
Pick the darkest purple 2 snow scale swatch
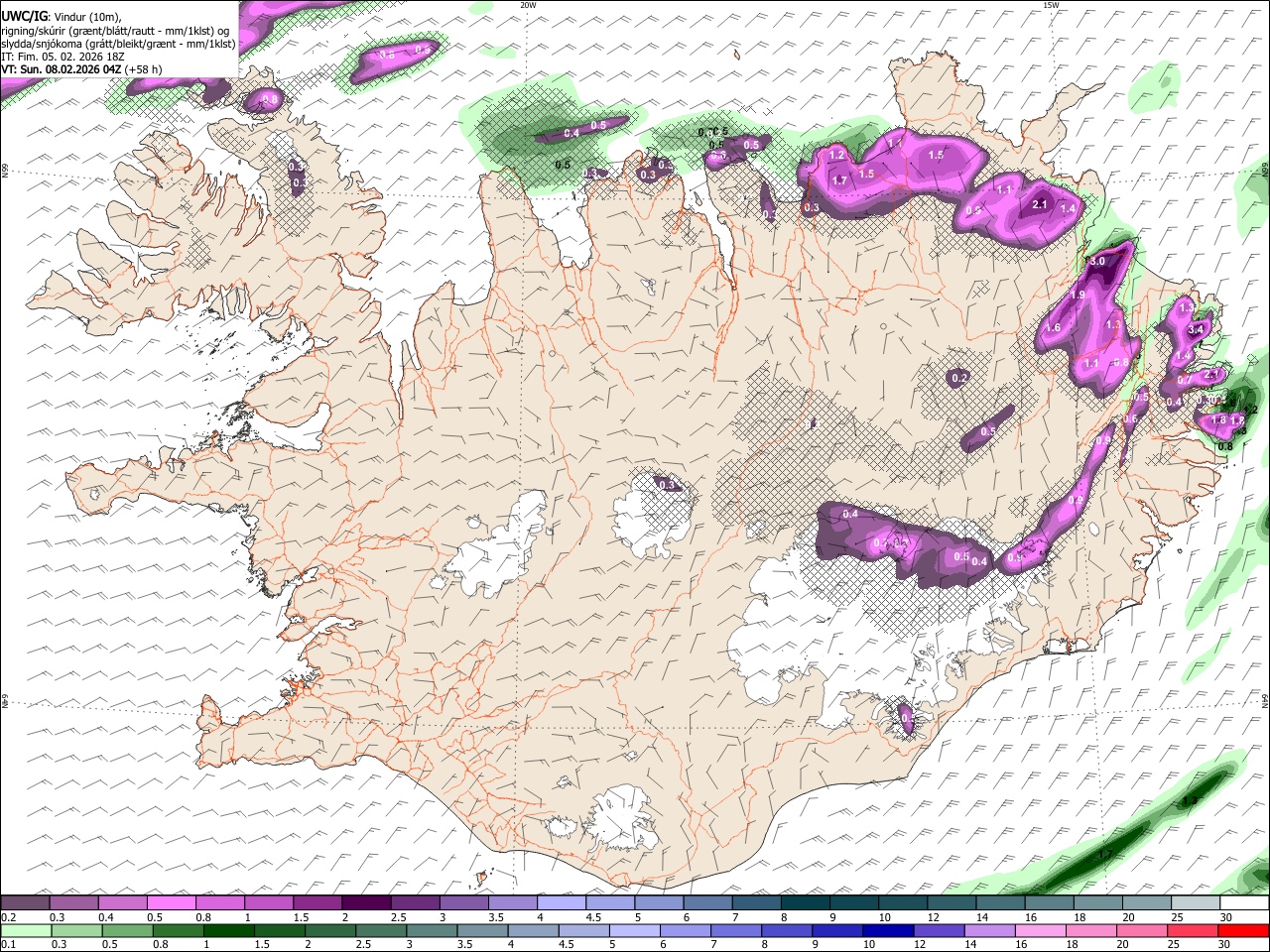point(365,902)
